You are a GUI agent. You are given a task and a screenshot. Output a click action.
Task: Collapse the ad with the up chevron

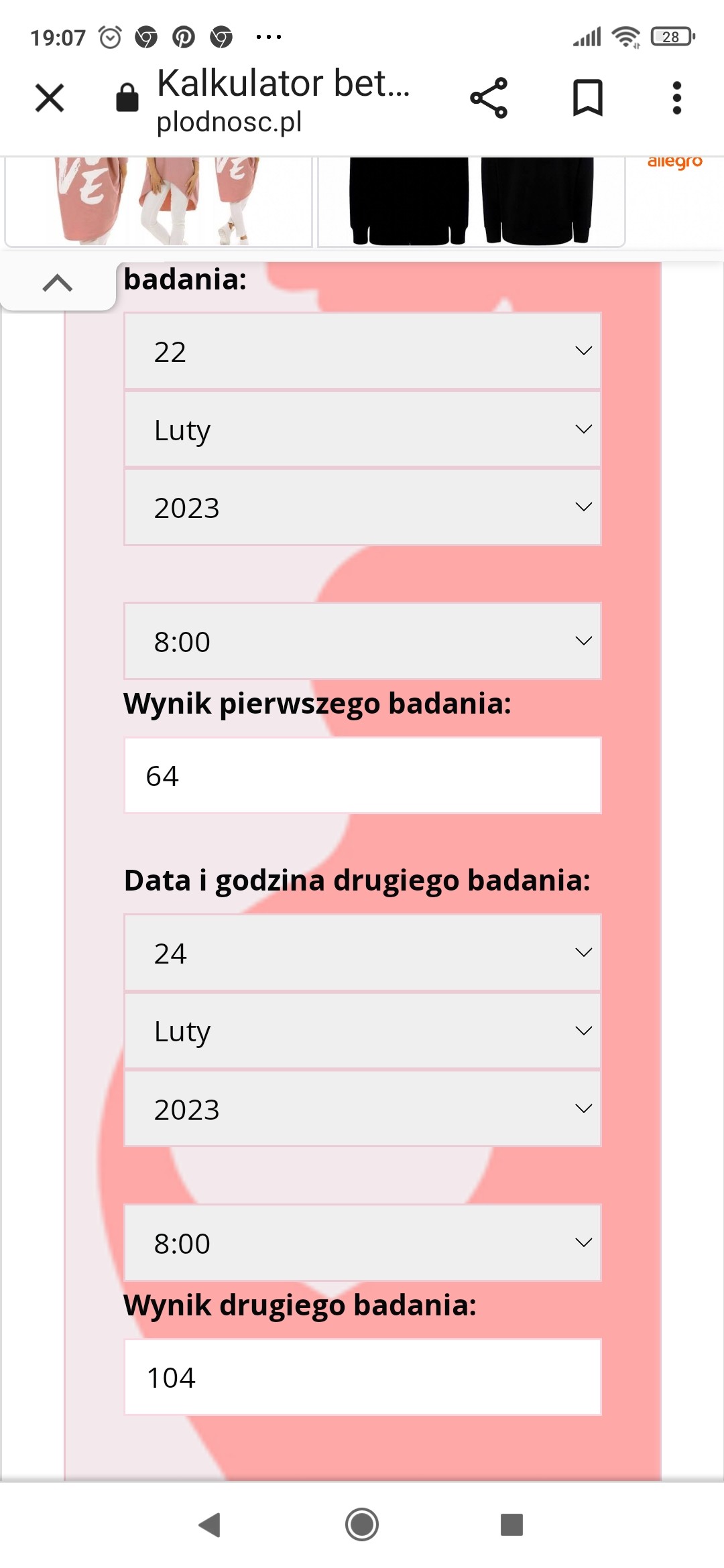58,283
